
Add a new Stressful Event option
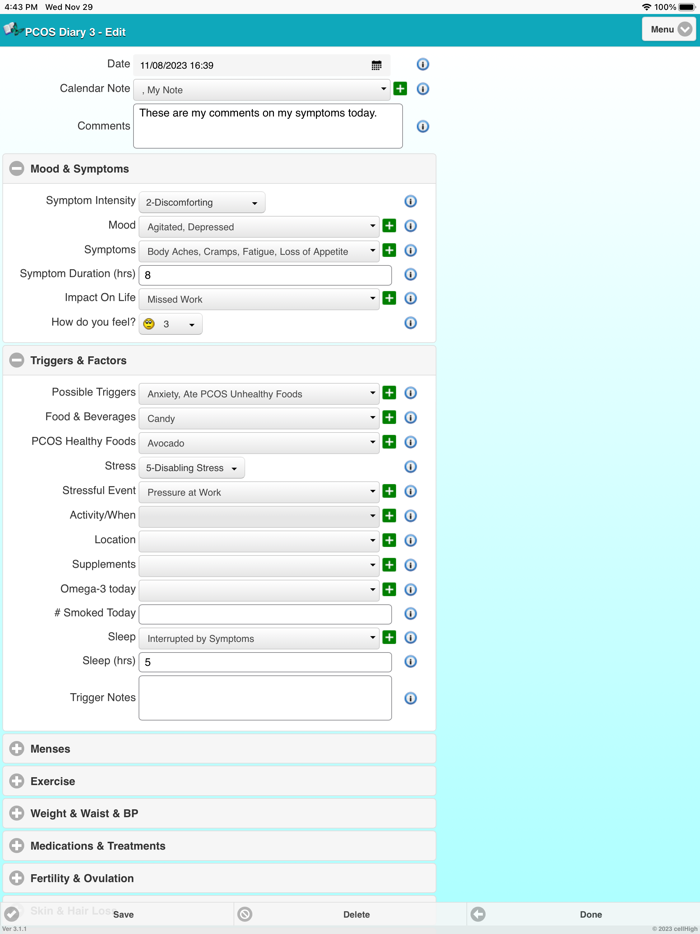coord(389,491)
